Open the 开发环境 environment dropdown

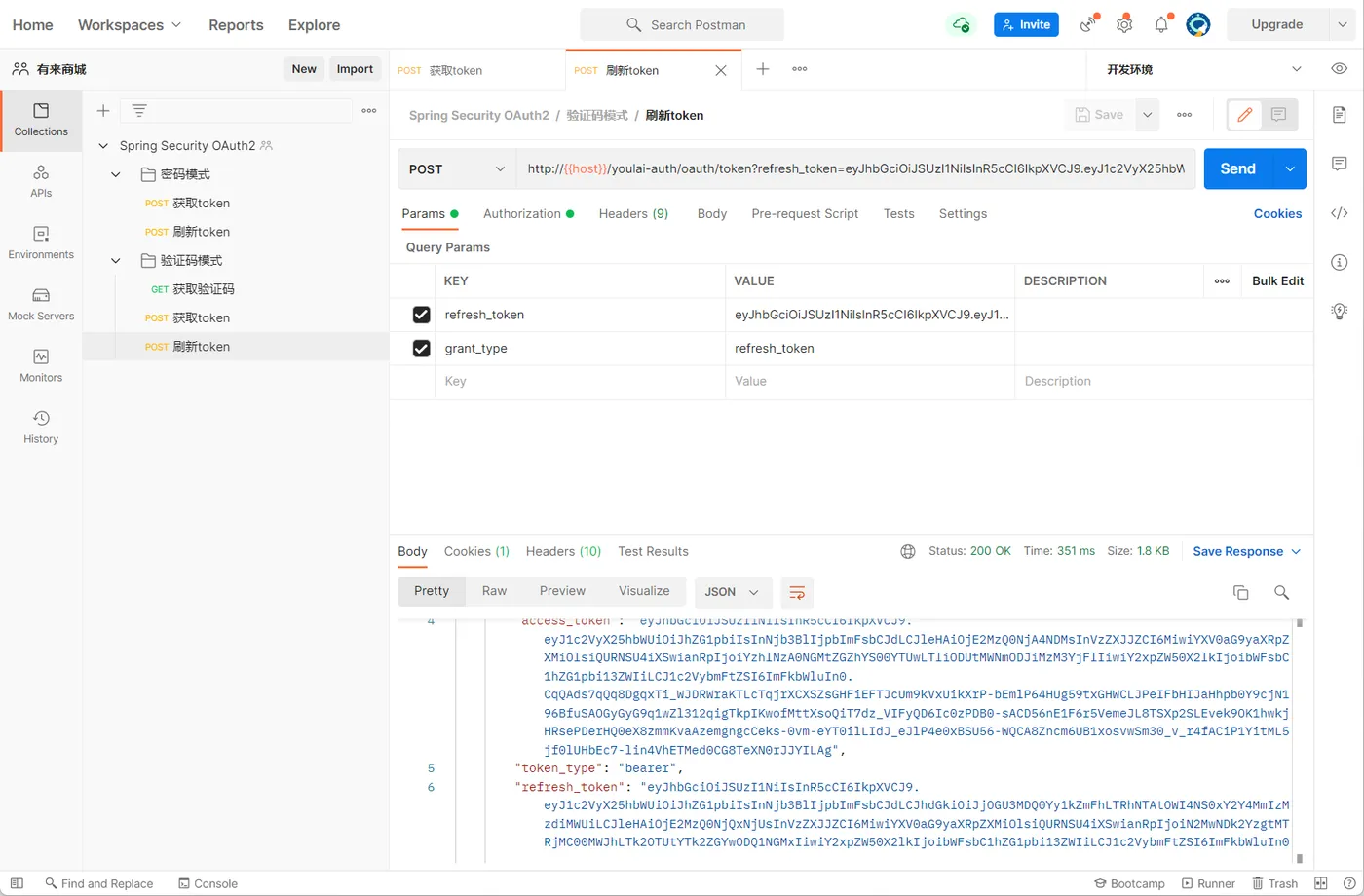(1204, 69)
